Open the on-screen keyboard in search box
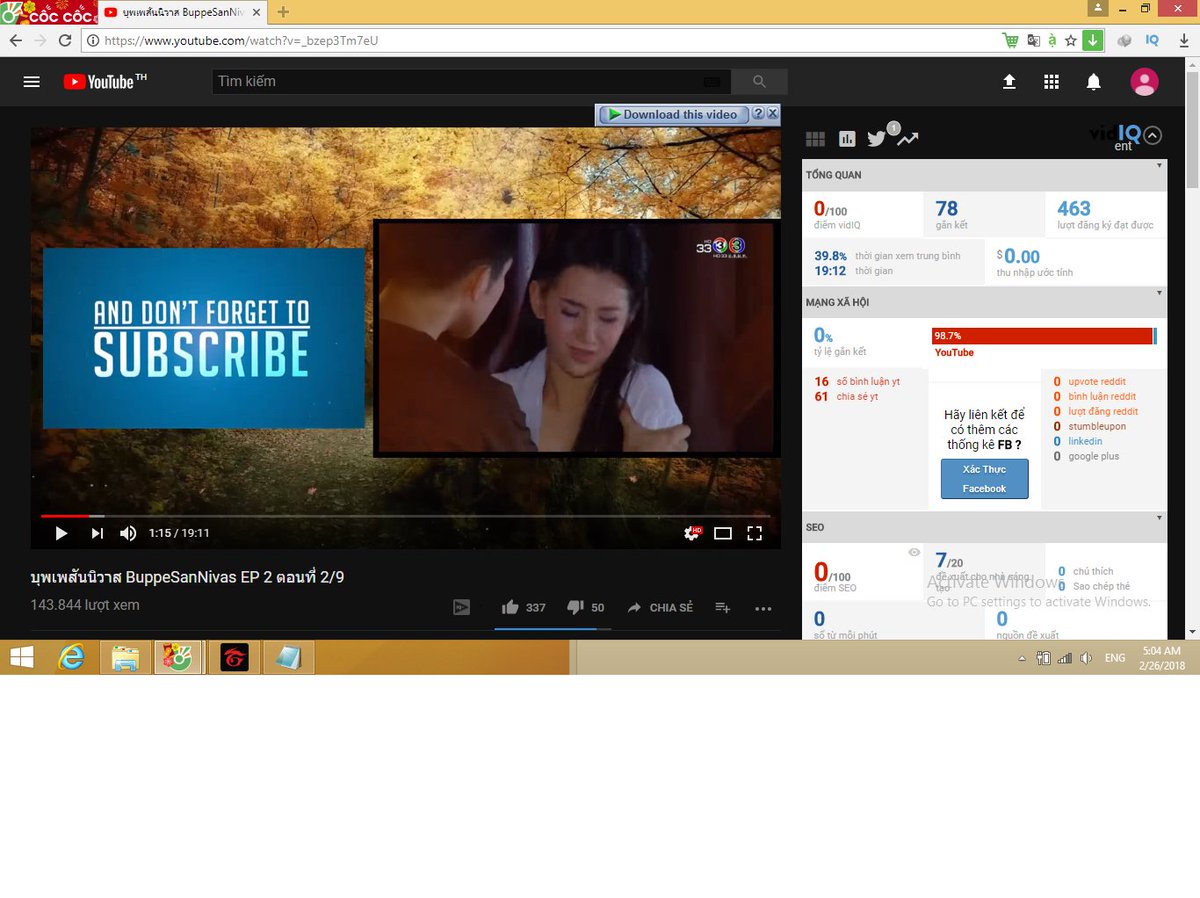The height and width of the screenshot is (898, 1200). (x=711, y=82)
